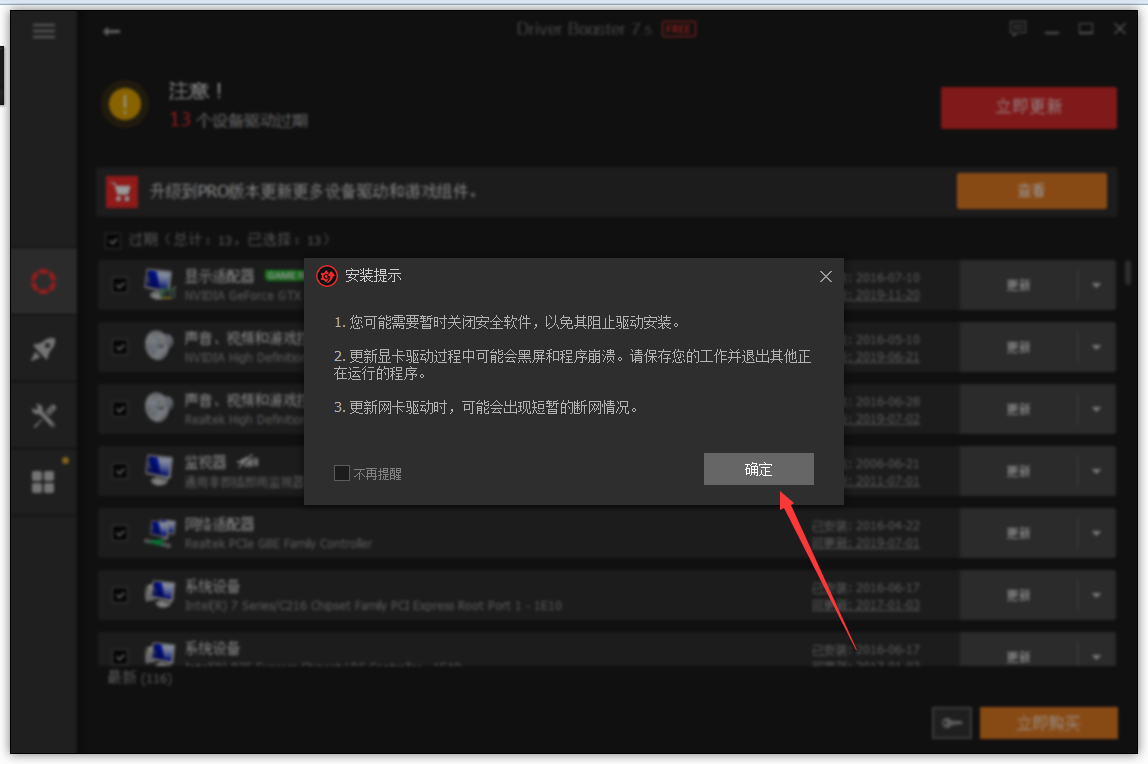Viewport: 1148px width, 764px height.
Task: Click the red 立即更新 button
Action: tap(1028, 108)
